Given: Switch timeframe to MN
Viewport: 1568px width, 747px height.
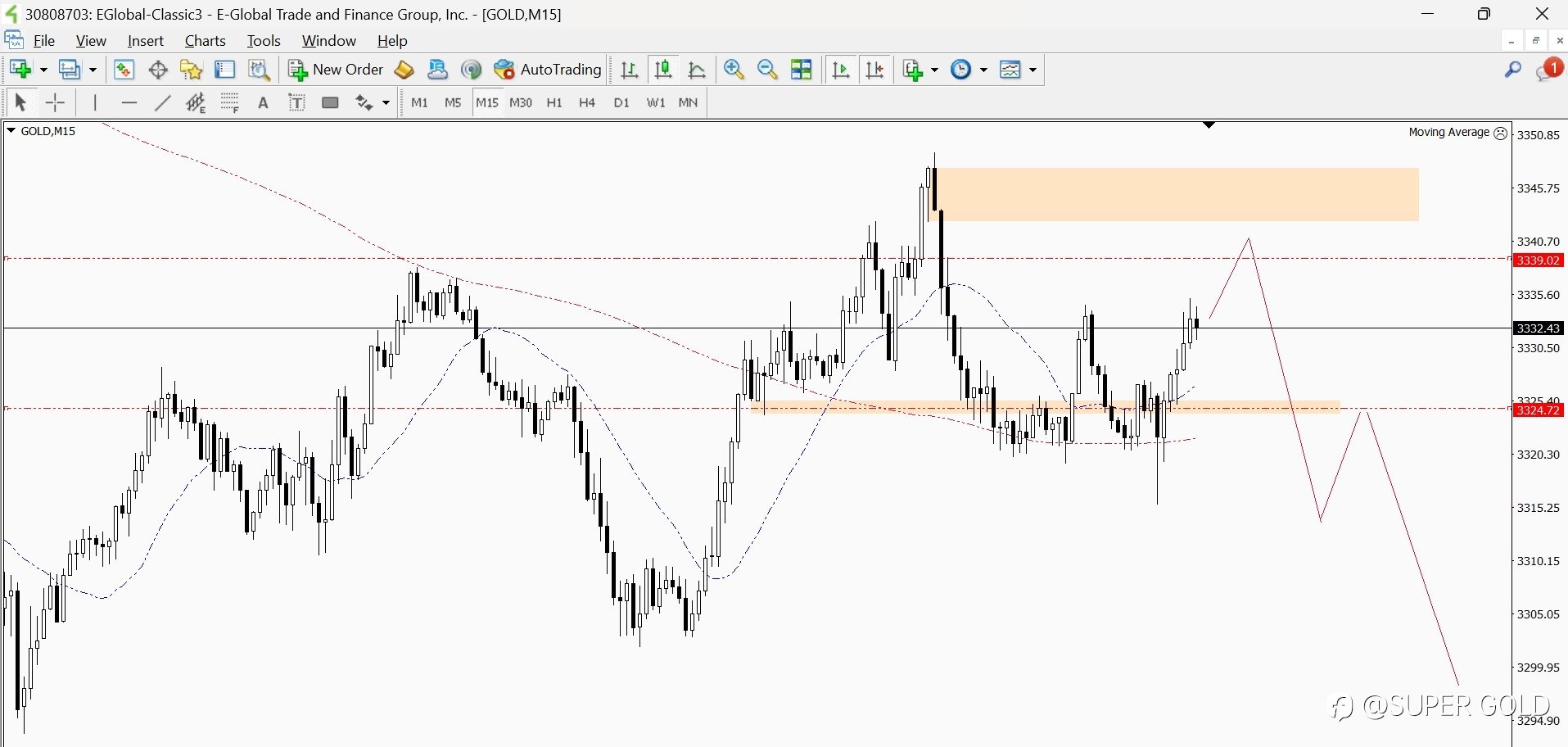Looking at the screenshot, I should coord(689,102).
